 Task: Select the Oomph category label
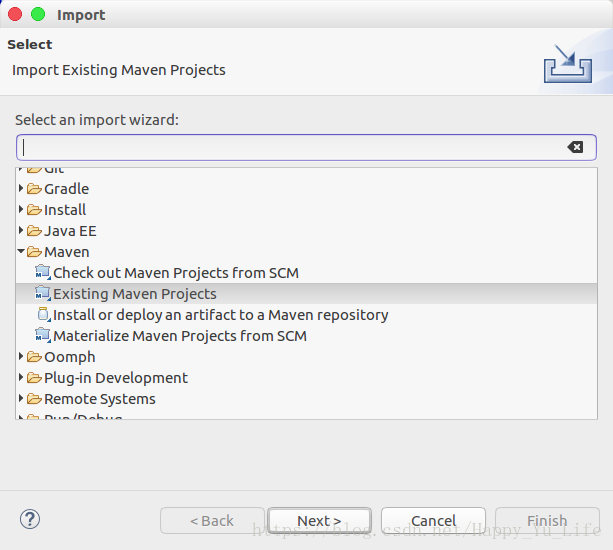(x=70, y=357)
